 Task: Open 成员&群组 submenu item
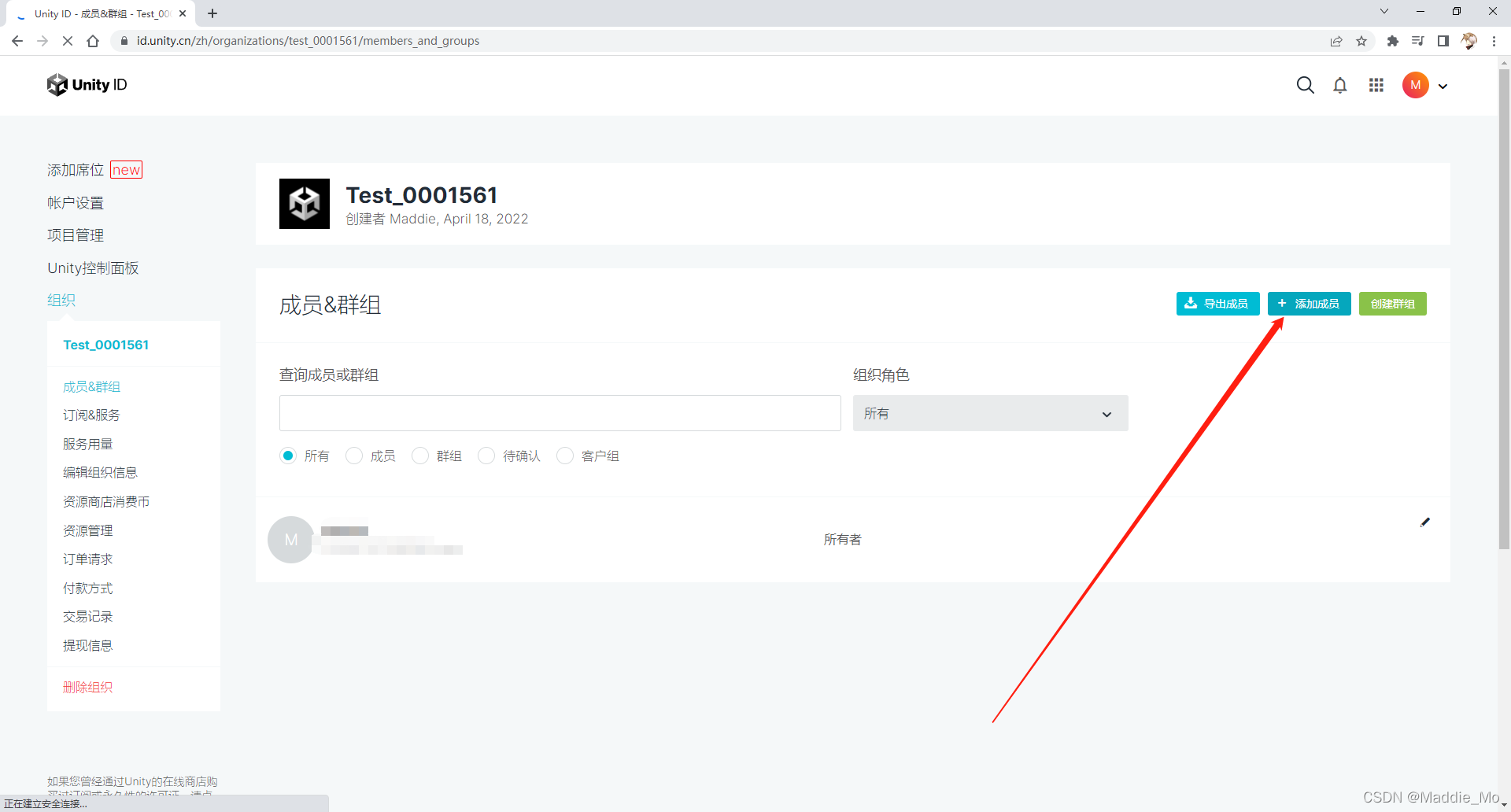tap(91, 386)
